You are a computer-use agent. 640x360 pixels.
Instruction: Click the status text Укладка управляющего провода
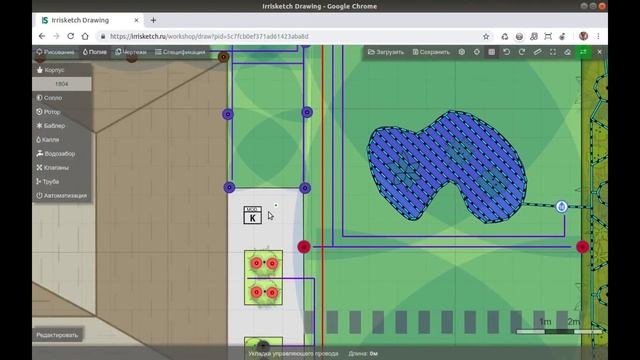pyautogui.click(x=293, y=354)
